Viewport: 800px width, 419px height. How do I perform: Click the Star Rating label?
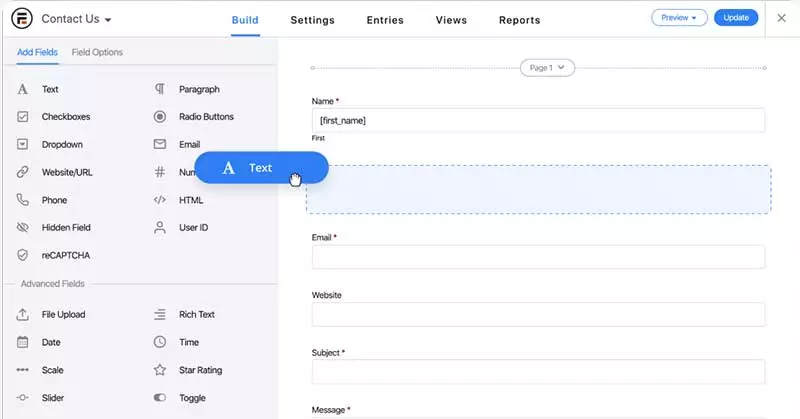pos(201,370)
